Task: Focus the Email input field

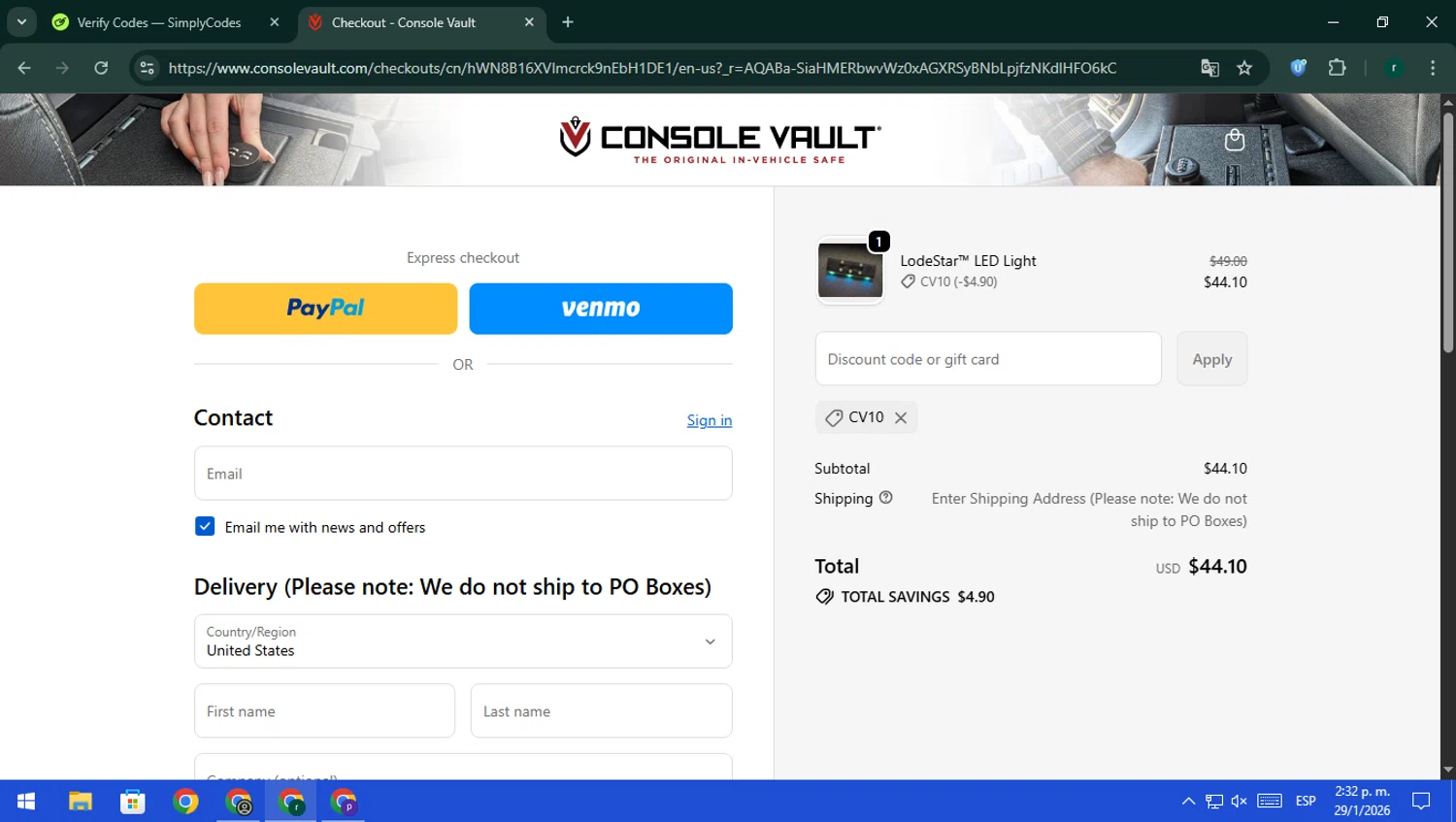Action: [463, 474]
